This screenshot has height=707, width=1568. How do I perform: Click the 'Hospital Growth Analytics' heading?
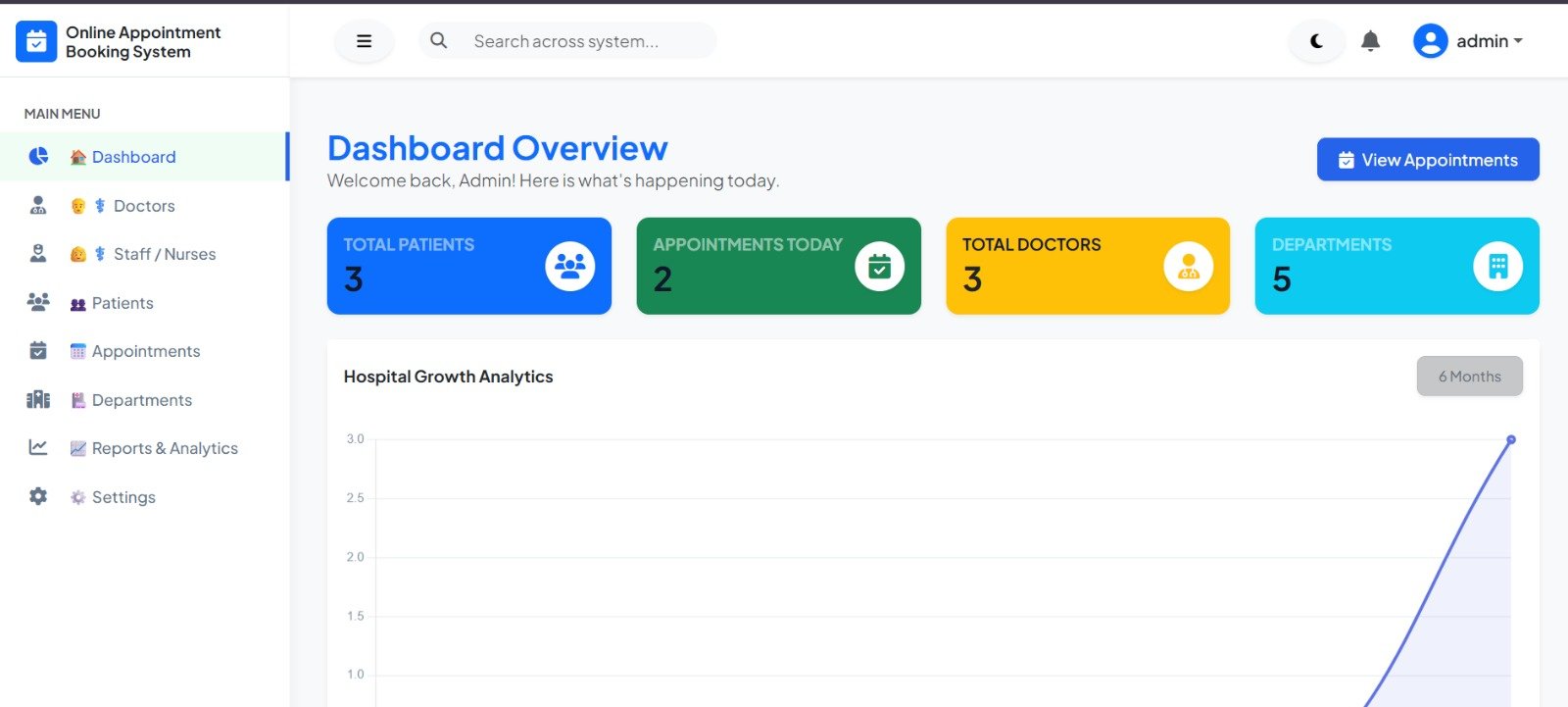(448, 377)
